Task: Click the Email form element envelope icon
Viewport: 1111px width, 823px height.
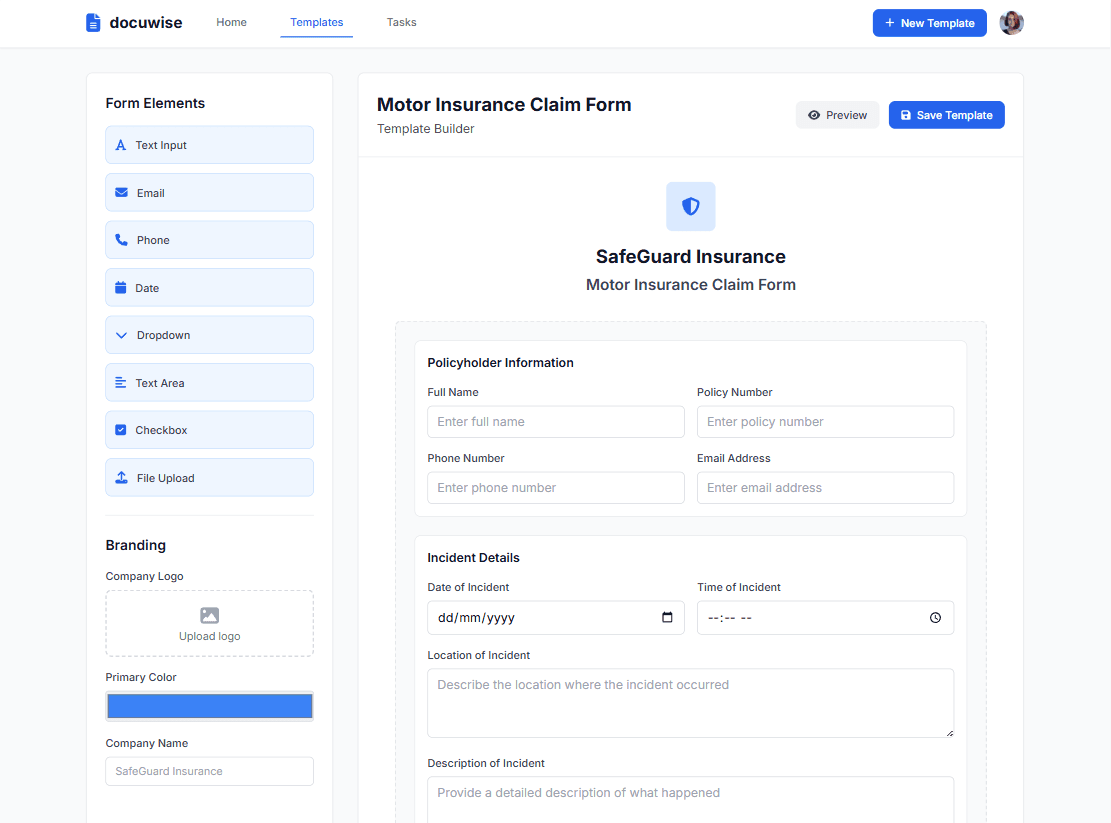Action: pos(121,192)
